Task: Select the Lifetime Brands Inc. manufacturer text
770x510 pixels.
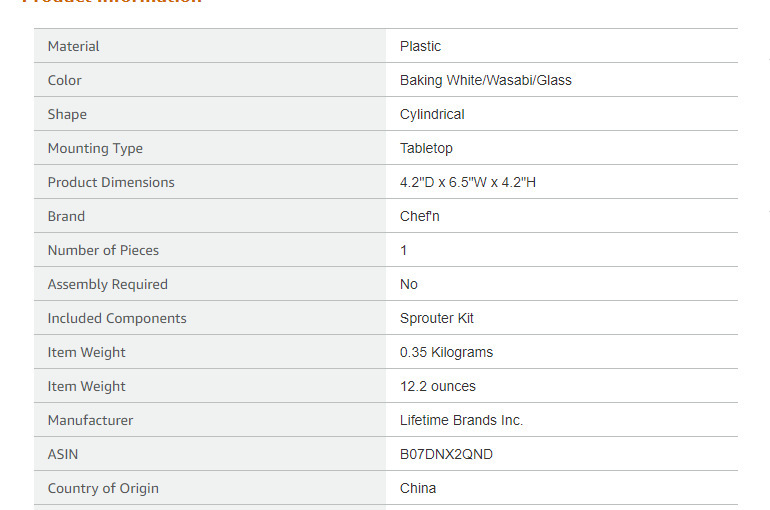Action: 461,420
